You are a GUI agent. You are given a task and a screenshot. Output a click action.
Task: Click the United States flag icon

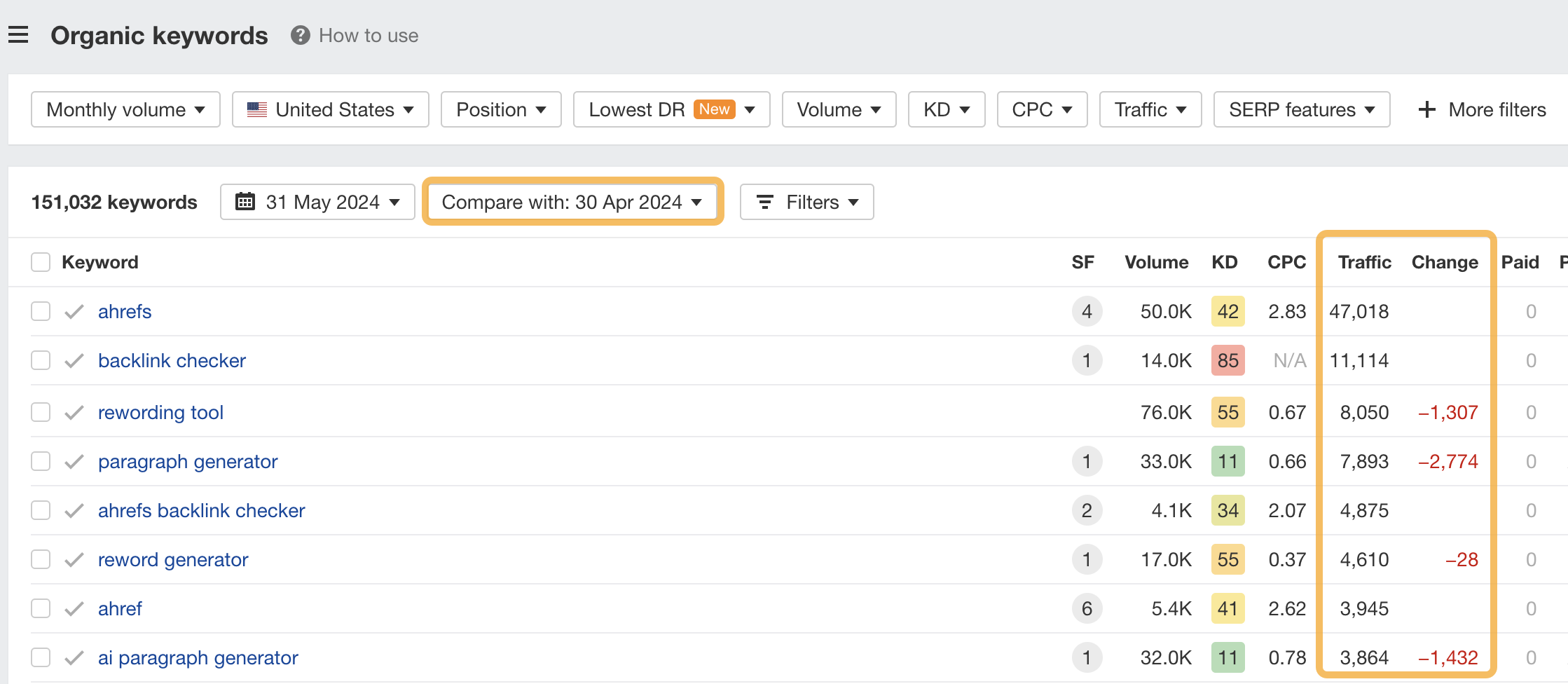(x=256, y=109)
